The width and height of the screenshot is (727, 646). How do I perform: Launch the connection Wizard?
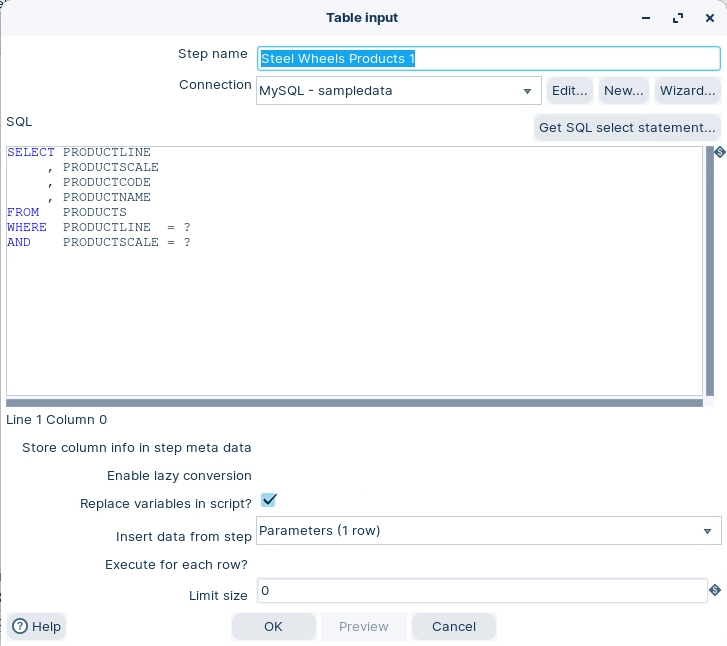point(687,91)
